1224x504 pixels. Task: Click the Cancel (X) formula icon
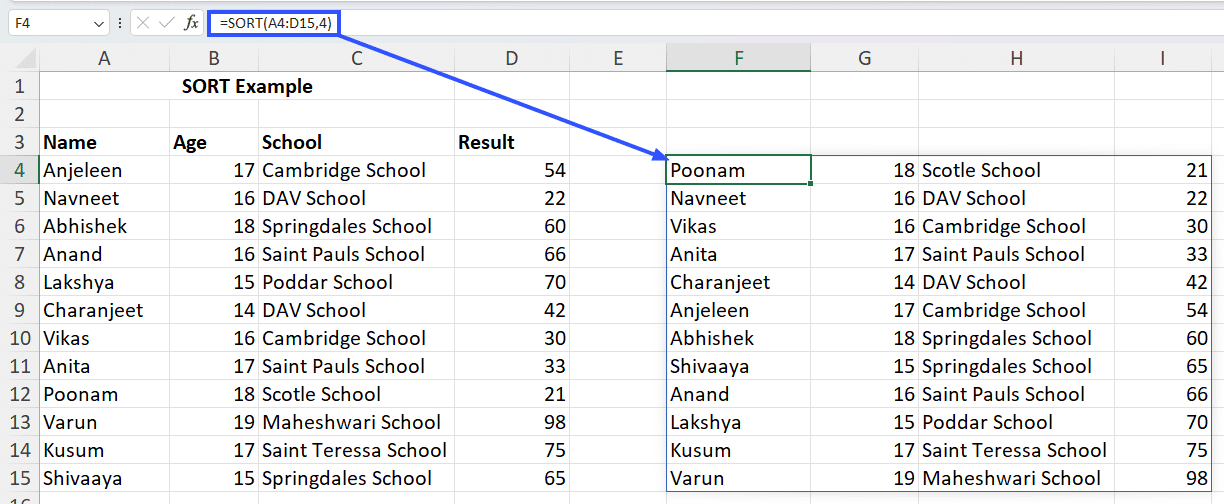click(143, 22)
